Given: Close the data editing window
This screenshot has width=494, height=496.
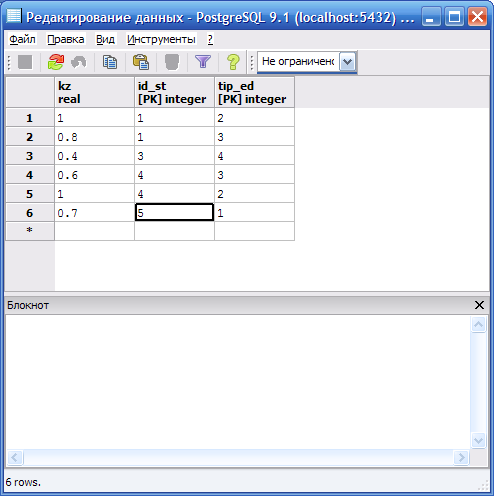Looking at the screenshot, I should coord(477,17).
